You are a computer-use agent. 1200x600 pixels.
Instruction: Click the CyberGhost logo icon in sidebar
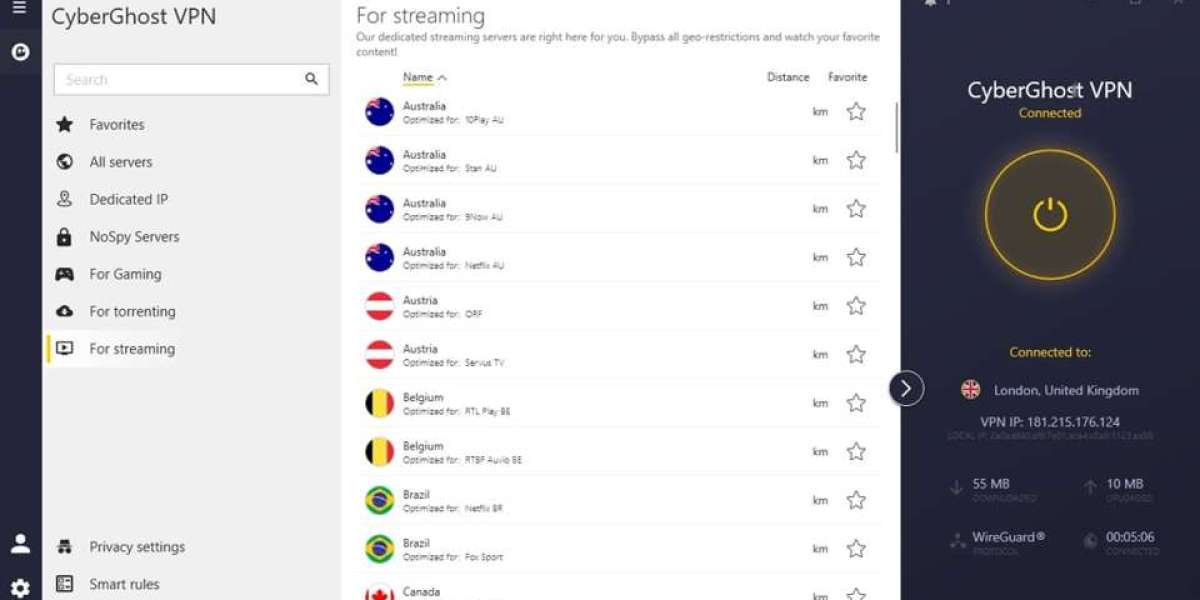20,52
